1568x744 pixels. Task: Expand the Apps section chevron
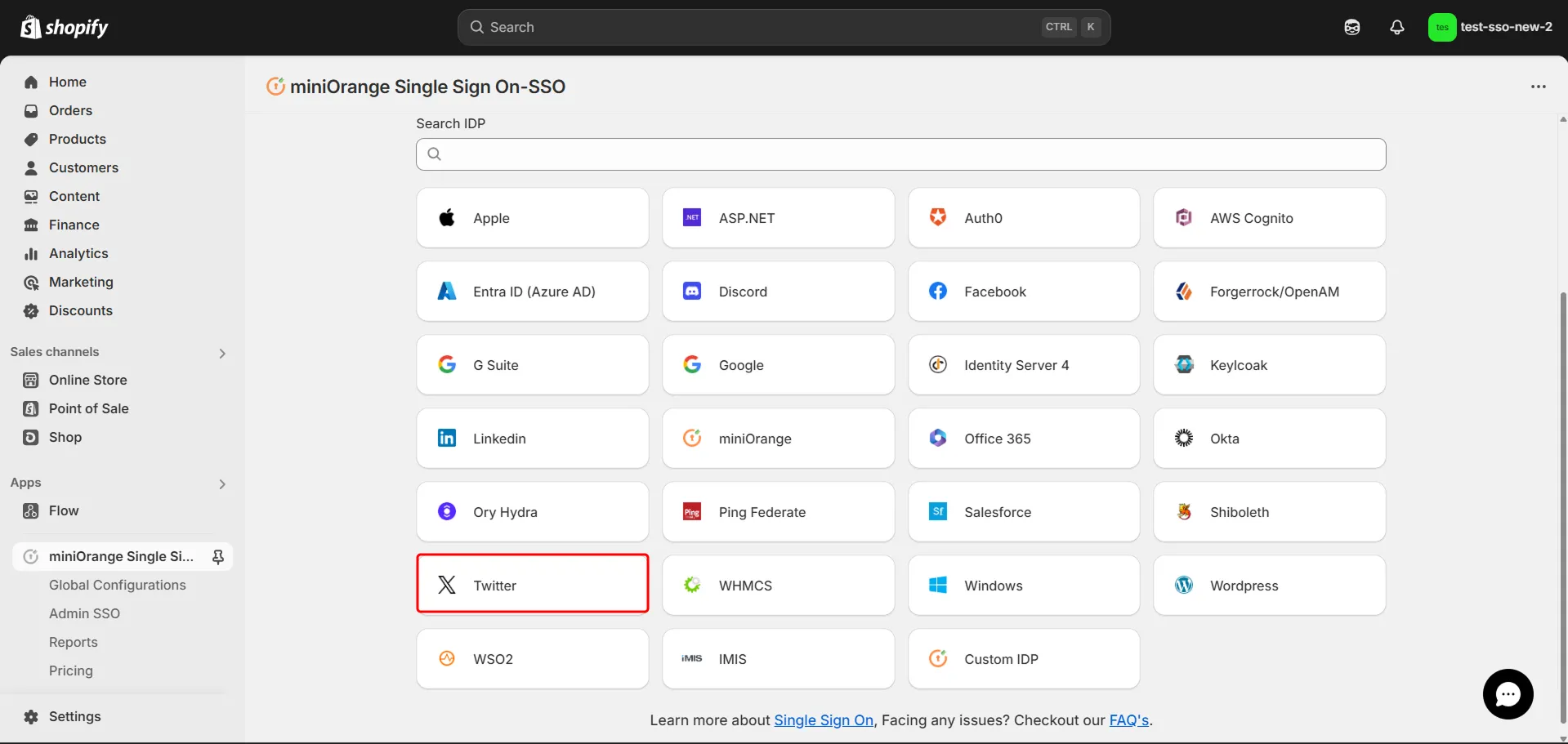click(221, 484)
